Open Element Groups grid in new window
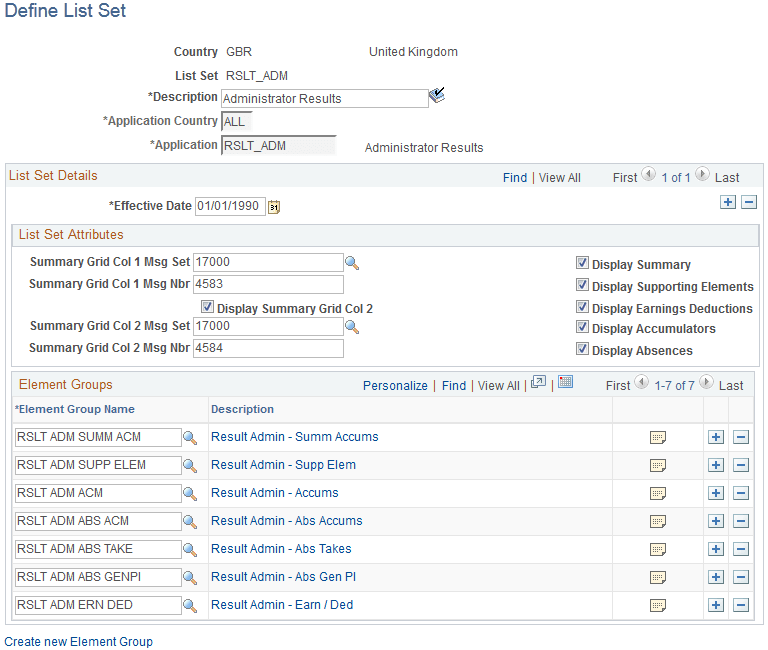 538,382
